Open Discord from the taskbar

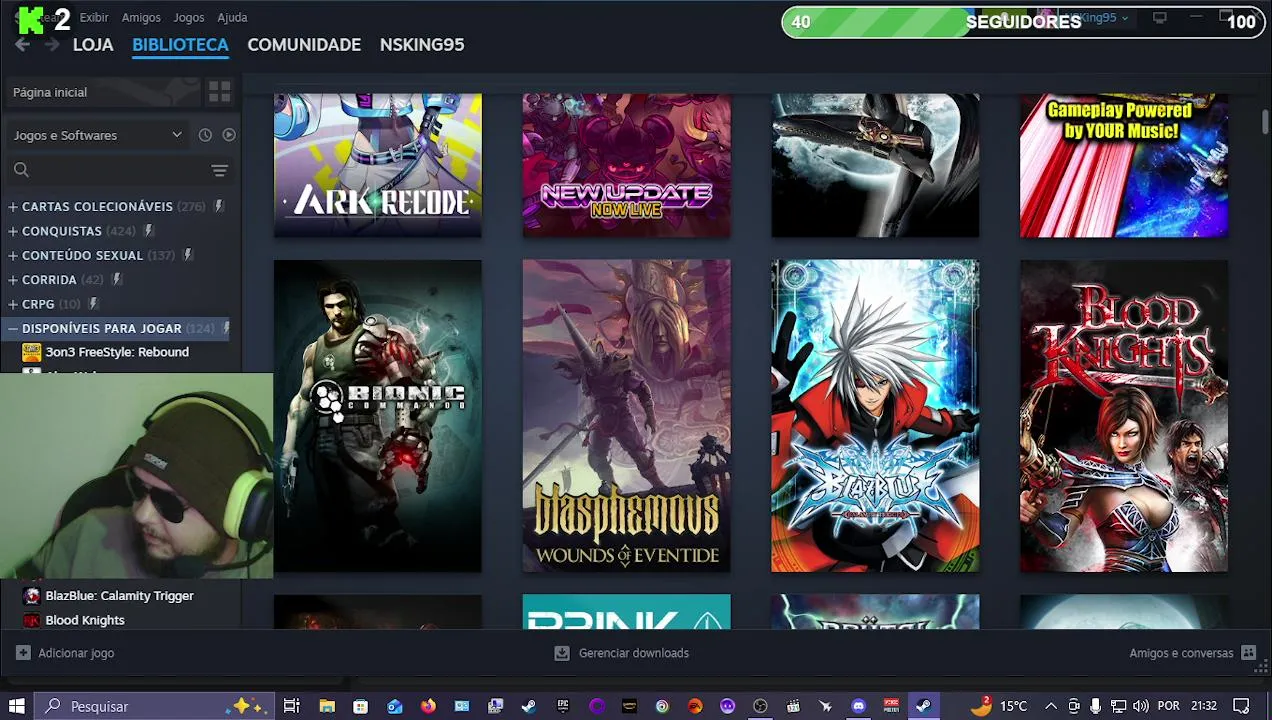[x=858, y=706]
